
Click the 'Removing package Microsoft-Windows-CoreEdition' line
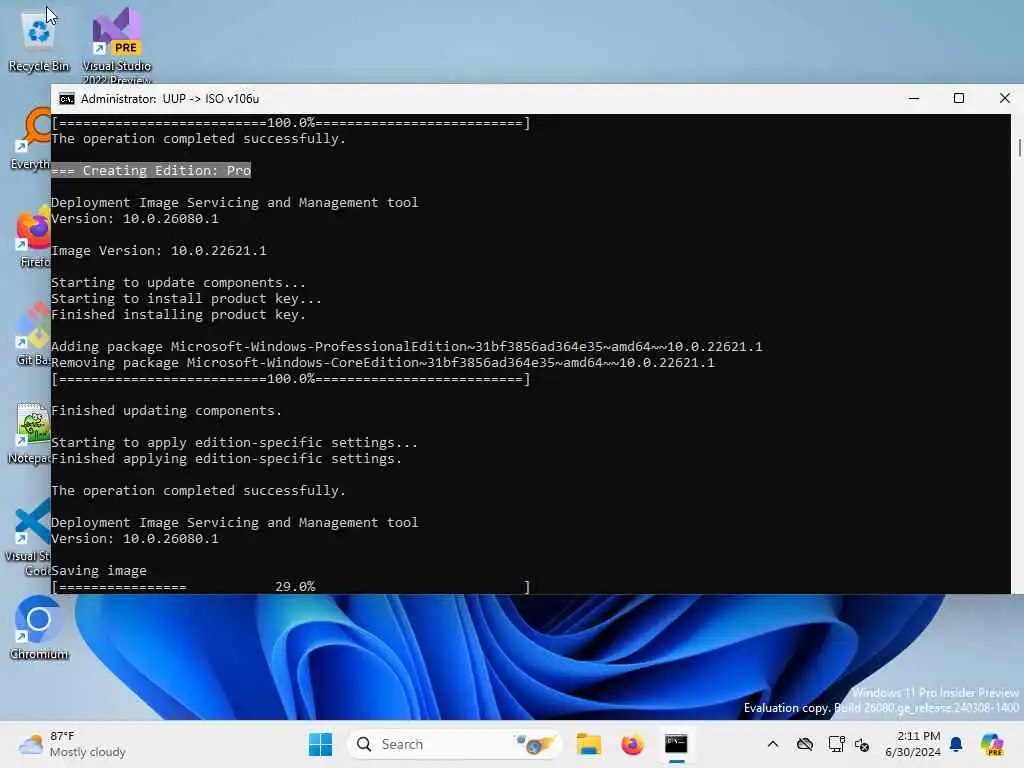[383, 362]
